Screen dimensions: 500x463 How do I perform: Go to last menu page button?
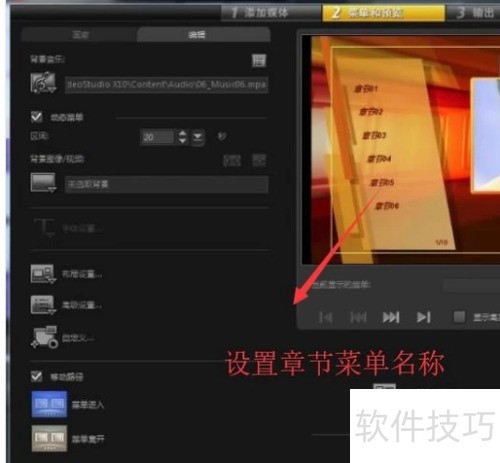click(423, 317)
